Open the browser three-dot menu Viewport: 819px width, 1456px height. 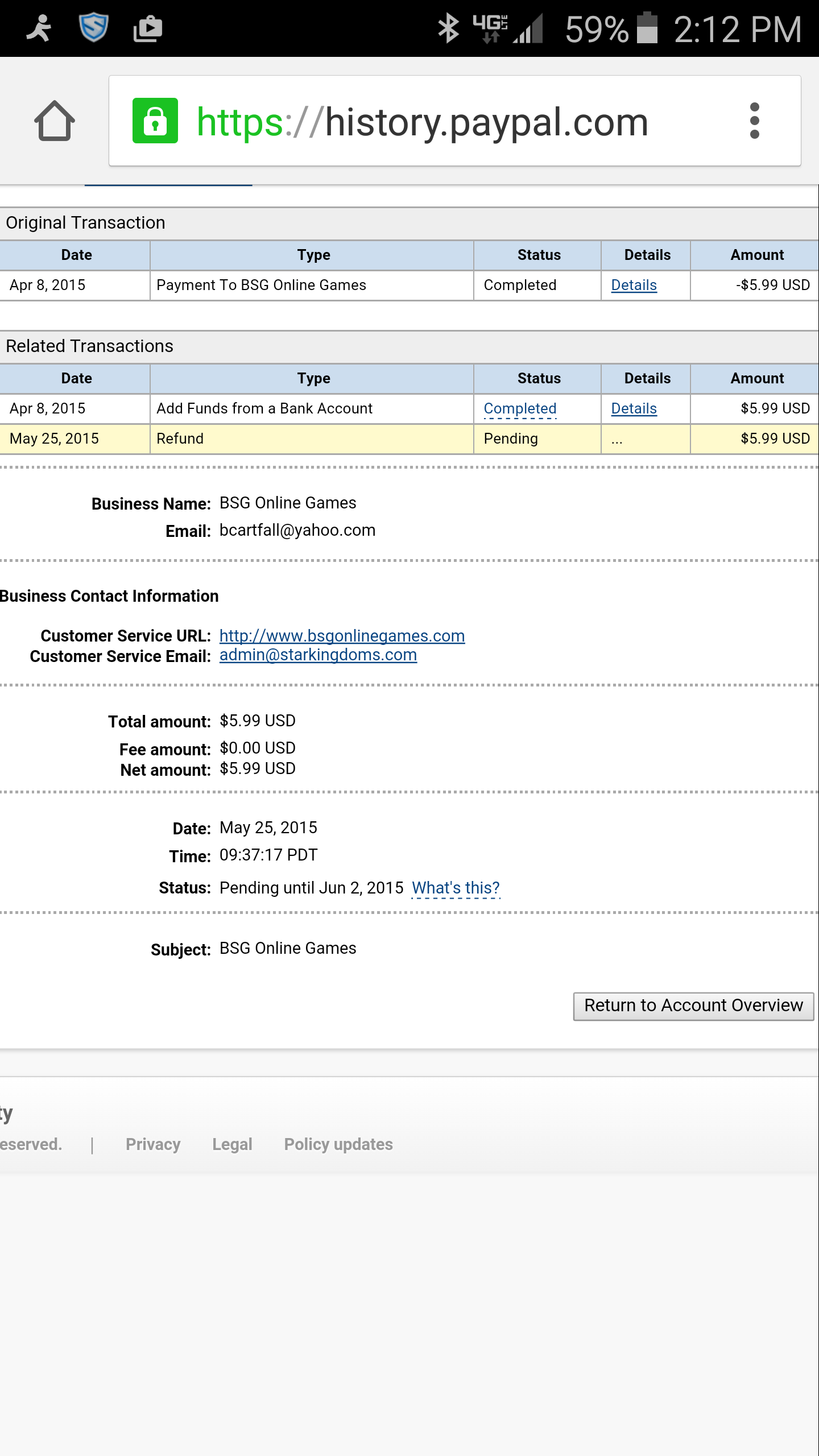[x=755, y=121]
